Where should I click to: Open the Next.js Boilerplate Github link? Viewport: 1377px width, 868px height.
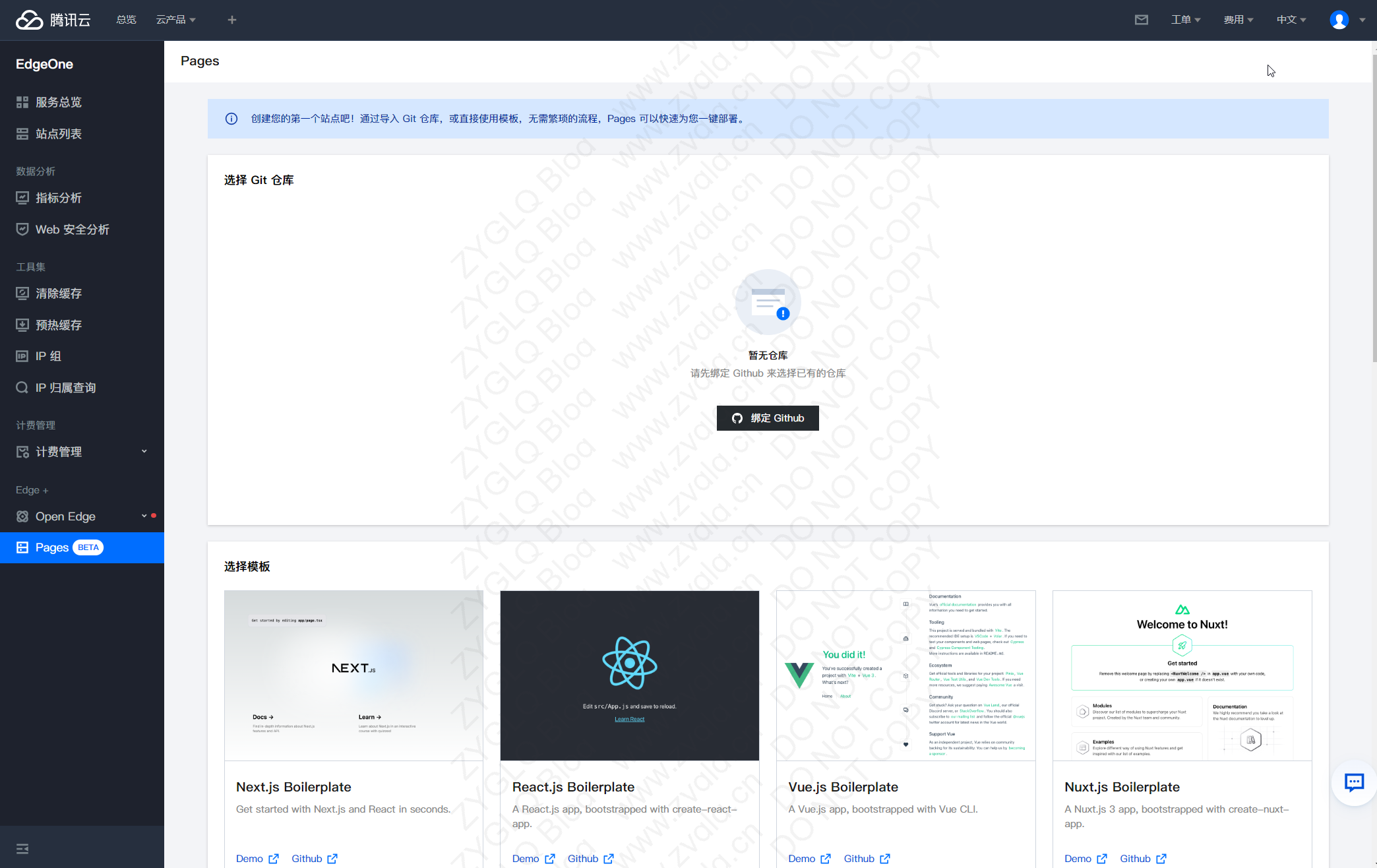click(315, 859)
